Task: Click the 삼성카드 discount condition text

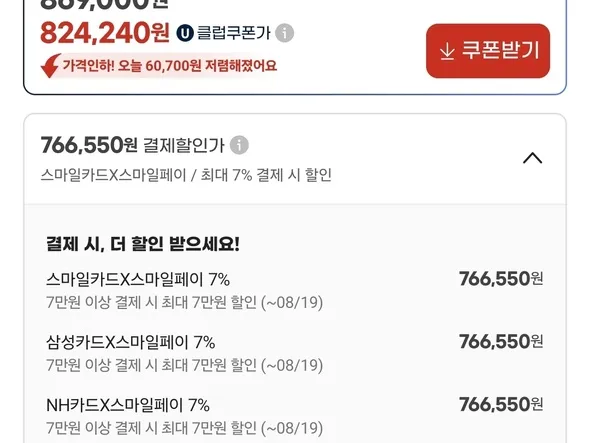Action: click(184, 365)
